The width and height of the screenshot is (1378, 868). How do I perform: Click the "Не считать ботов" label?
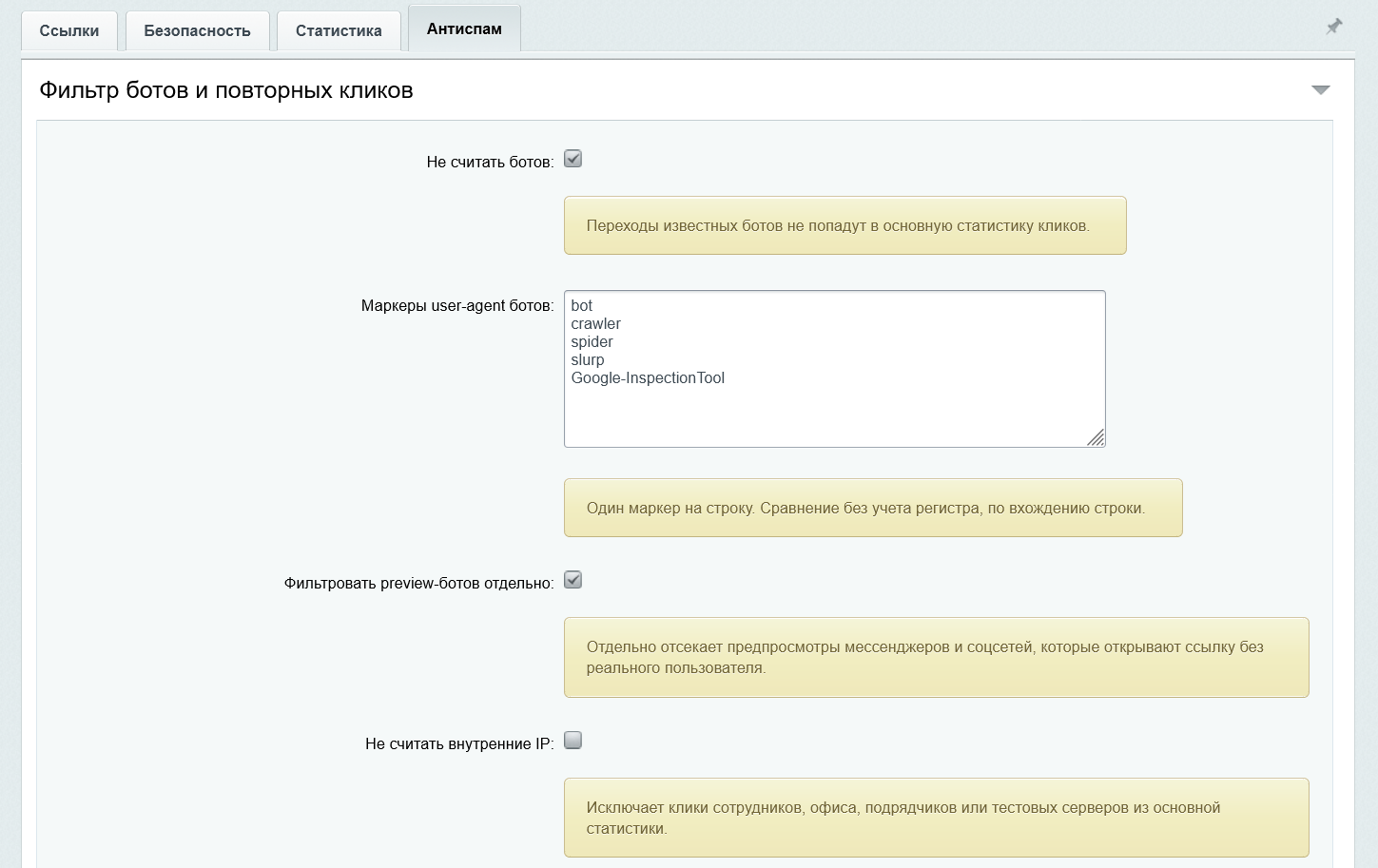click(x=490, y=162)
